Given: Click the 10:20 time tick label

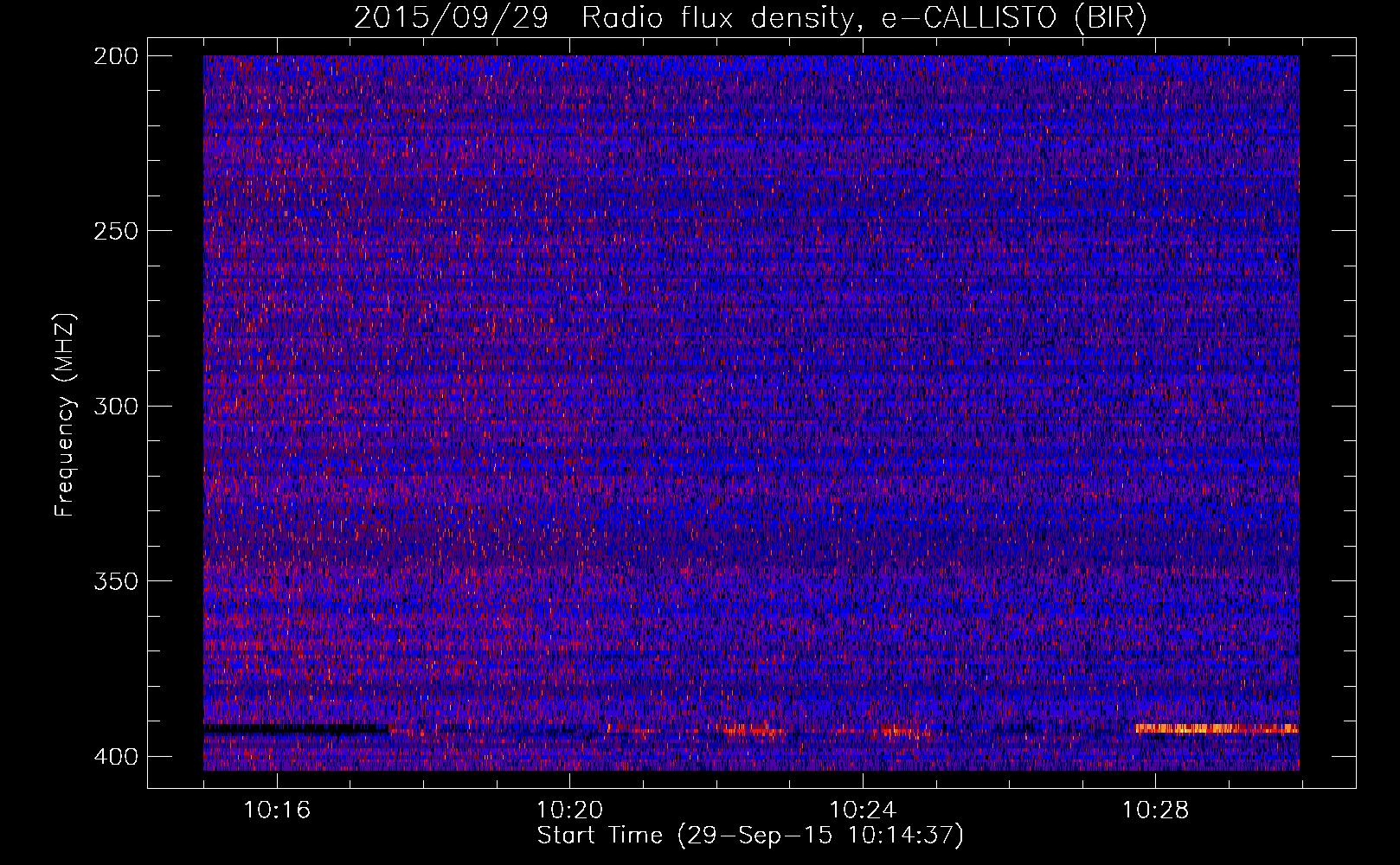Looking at the screenshot, I should (569, 810).
